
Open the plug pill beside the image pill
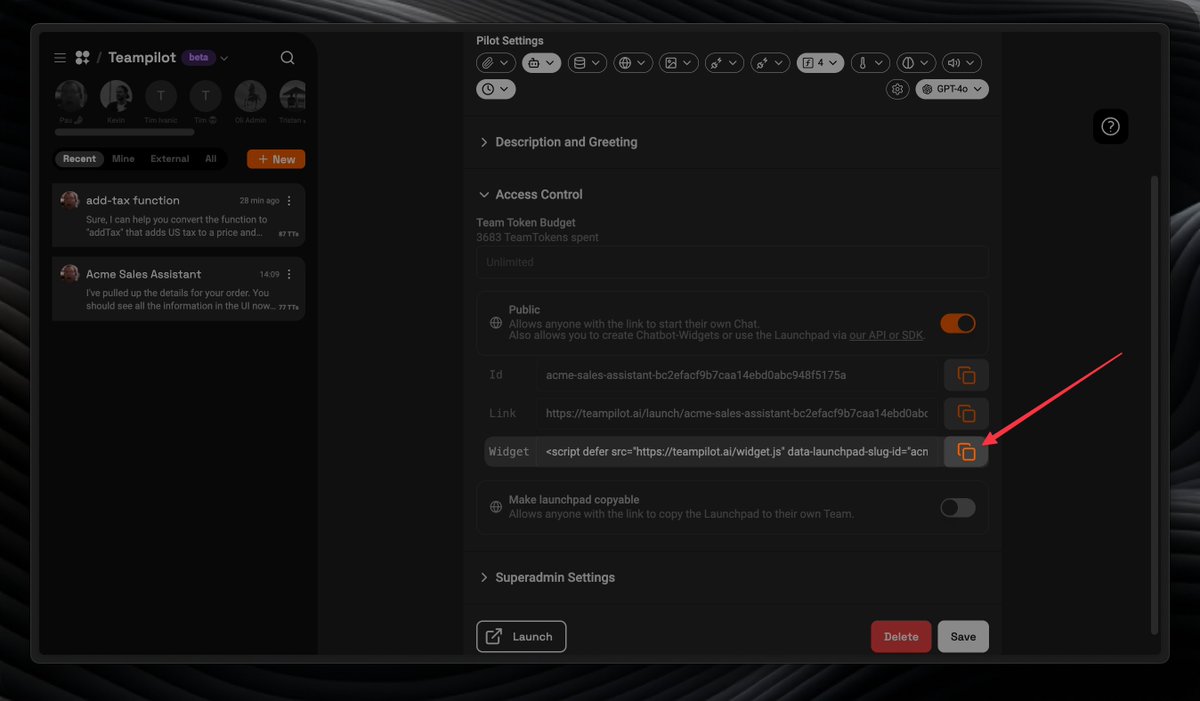click(x=724, y=62)
